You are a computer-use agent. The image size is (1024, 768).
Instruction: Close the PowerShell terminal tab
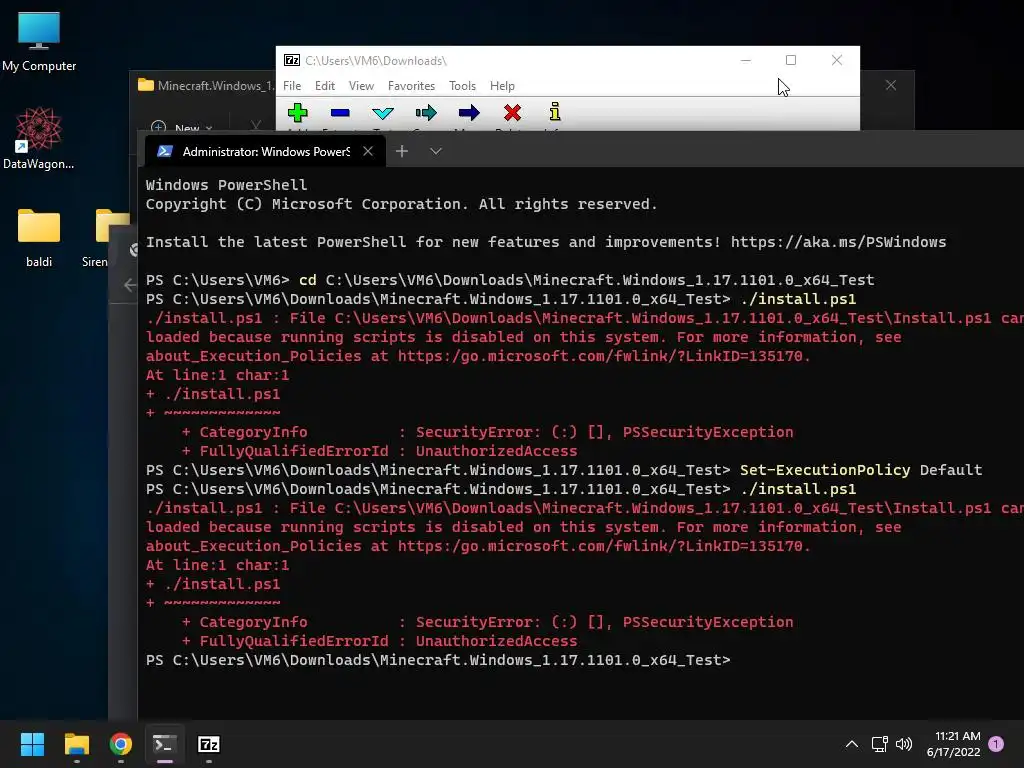tap(368, 152)
